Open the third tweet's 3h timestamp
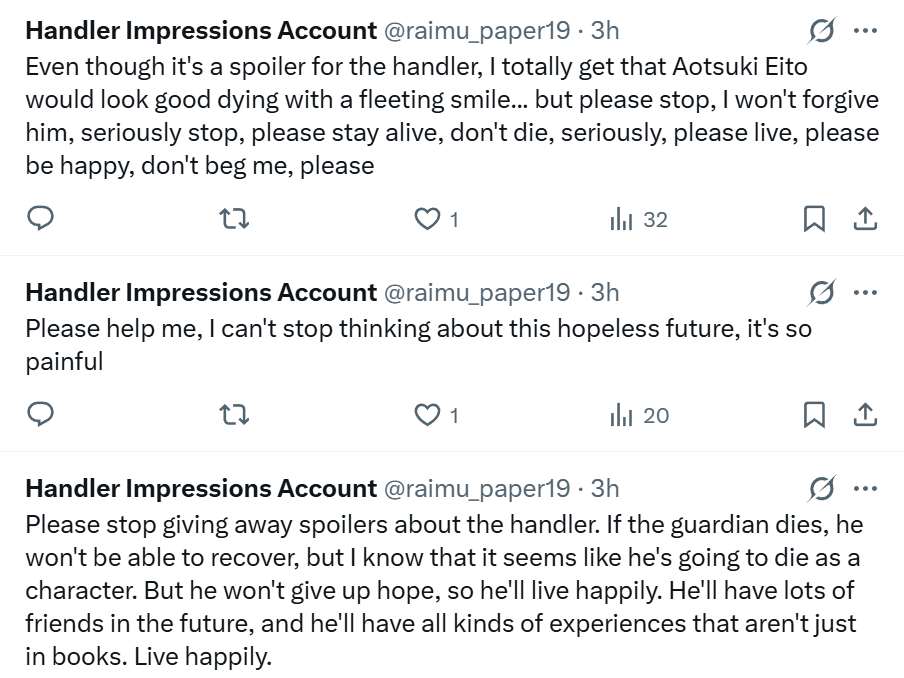Screen dimensions: 904x678 (x=605, y=488)
